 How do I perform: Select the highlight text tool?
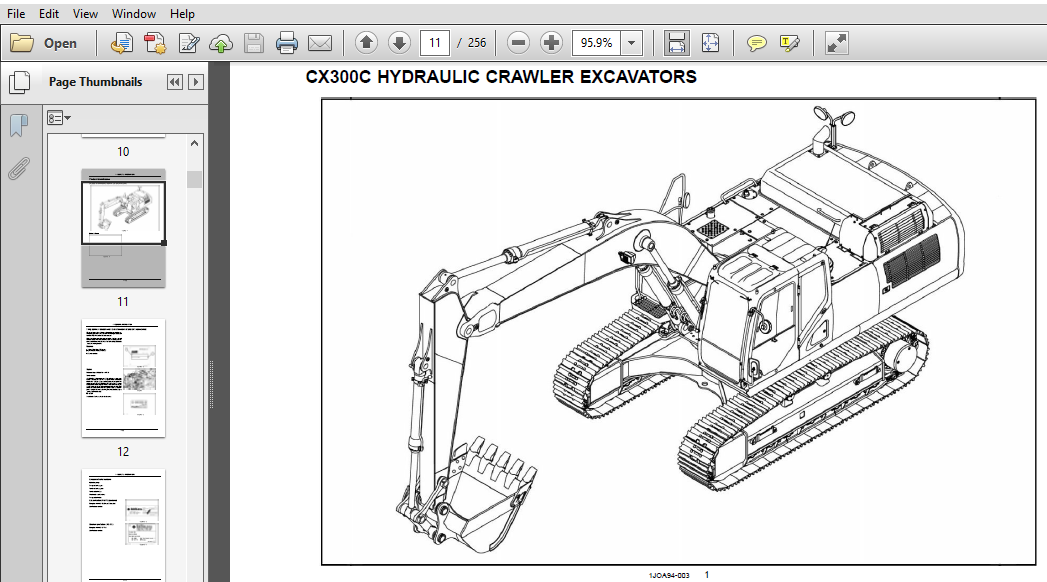(790, 44)
